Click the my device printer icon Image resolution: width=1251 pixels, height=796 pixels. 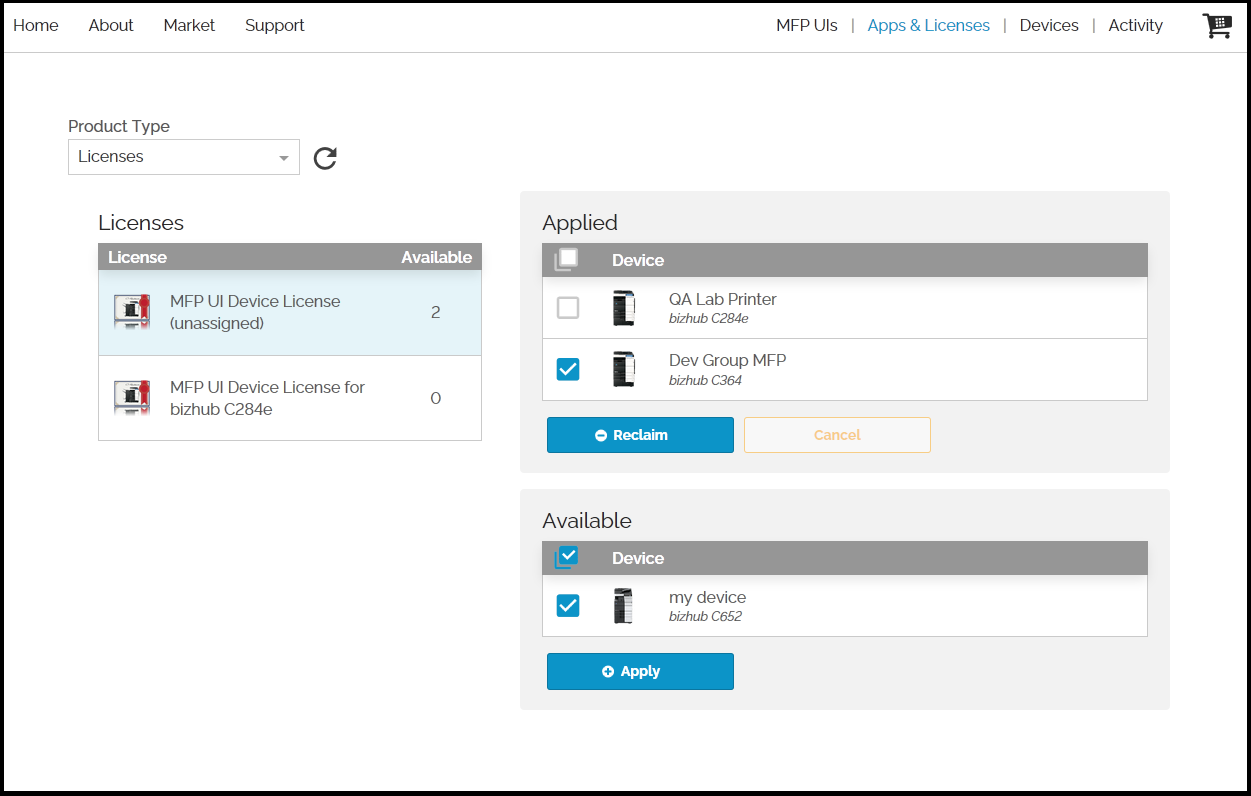point(624,606)
